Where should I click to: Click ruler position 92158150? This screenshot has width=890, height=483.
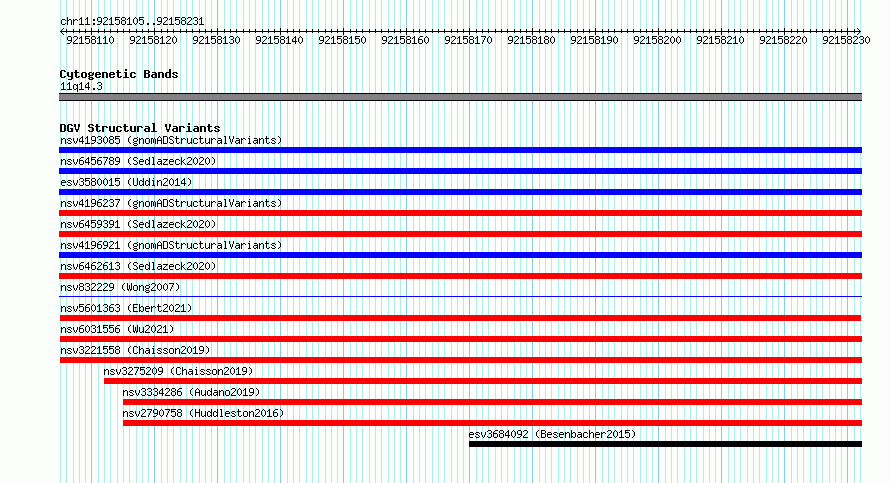[x=342, y=40]
